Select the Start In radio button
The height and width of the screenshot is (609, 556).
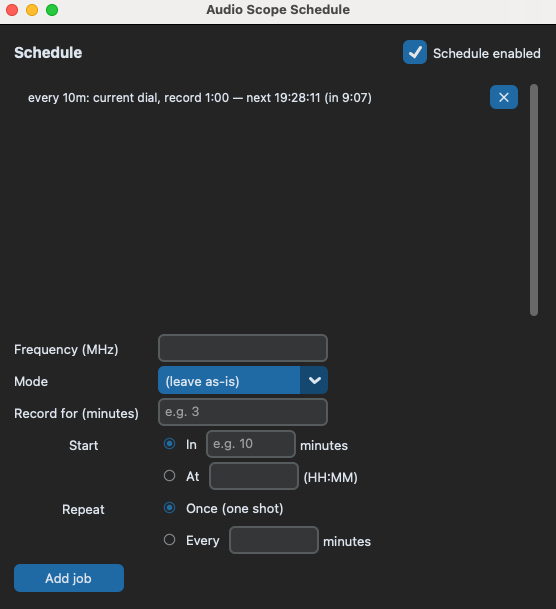pyautogui.click(x=169, y=444)
